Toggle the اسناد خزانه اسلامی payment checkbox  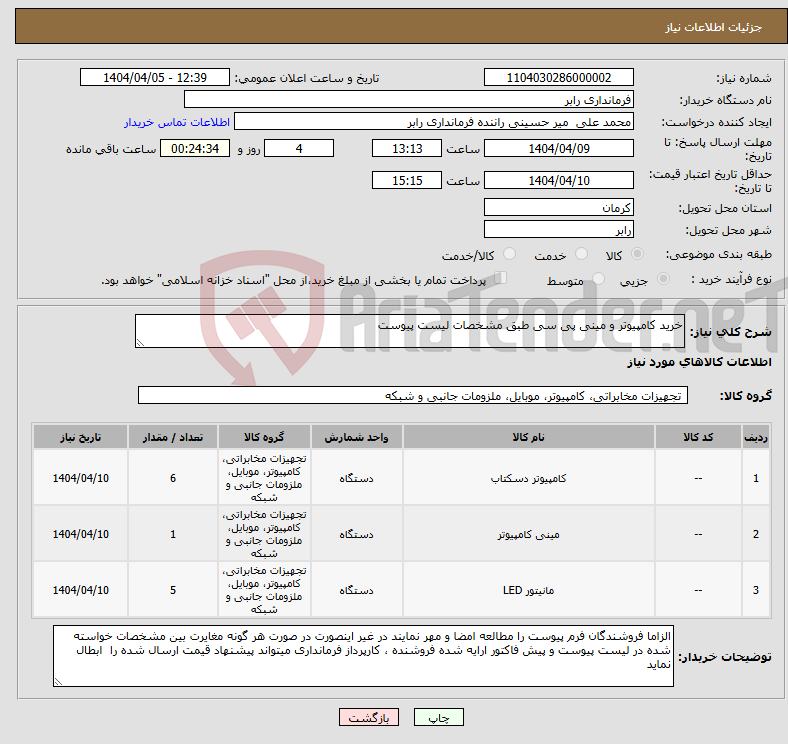point(501,277)
